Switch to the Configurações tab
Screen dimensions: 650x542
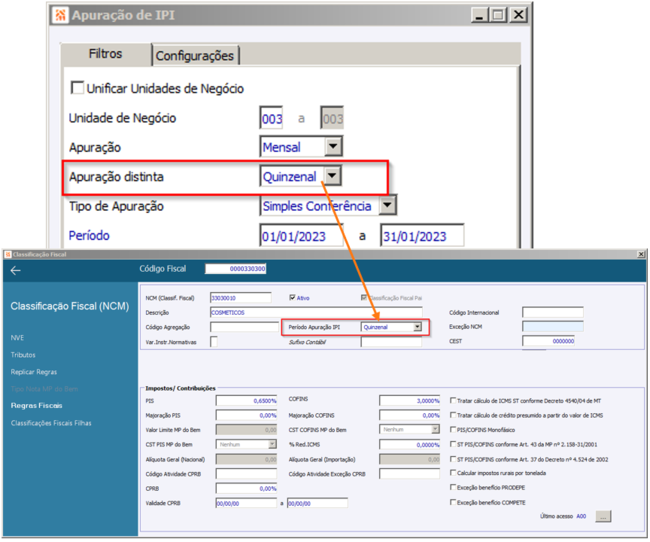194,56
